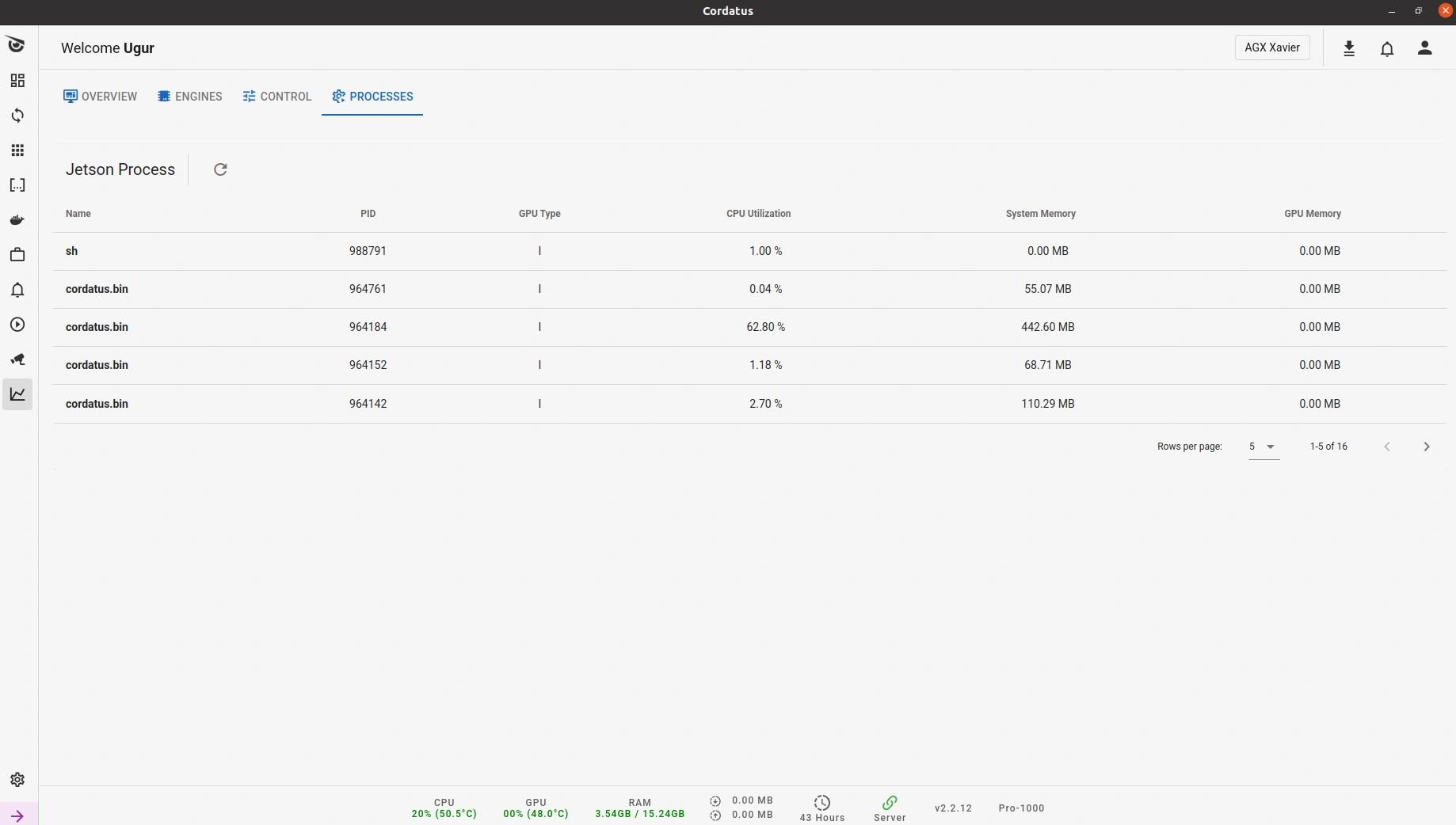Image resolution: width=1456 pixels, height=825 pixels.
Task: Open the settings gear in sidebar
Action: [x=17, y=780]
